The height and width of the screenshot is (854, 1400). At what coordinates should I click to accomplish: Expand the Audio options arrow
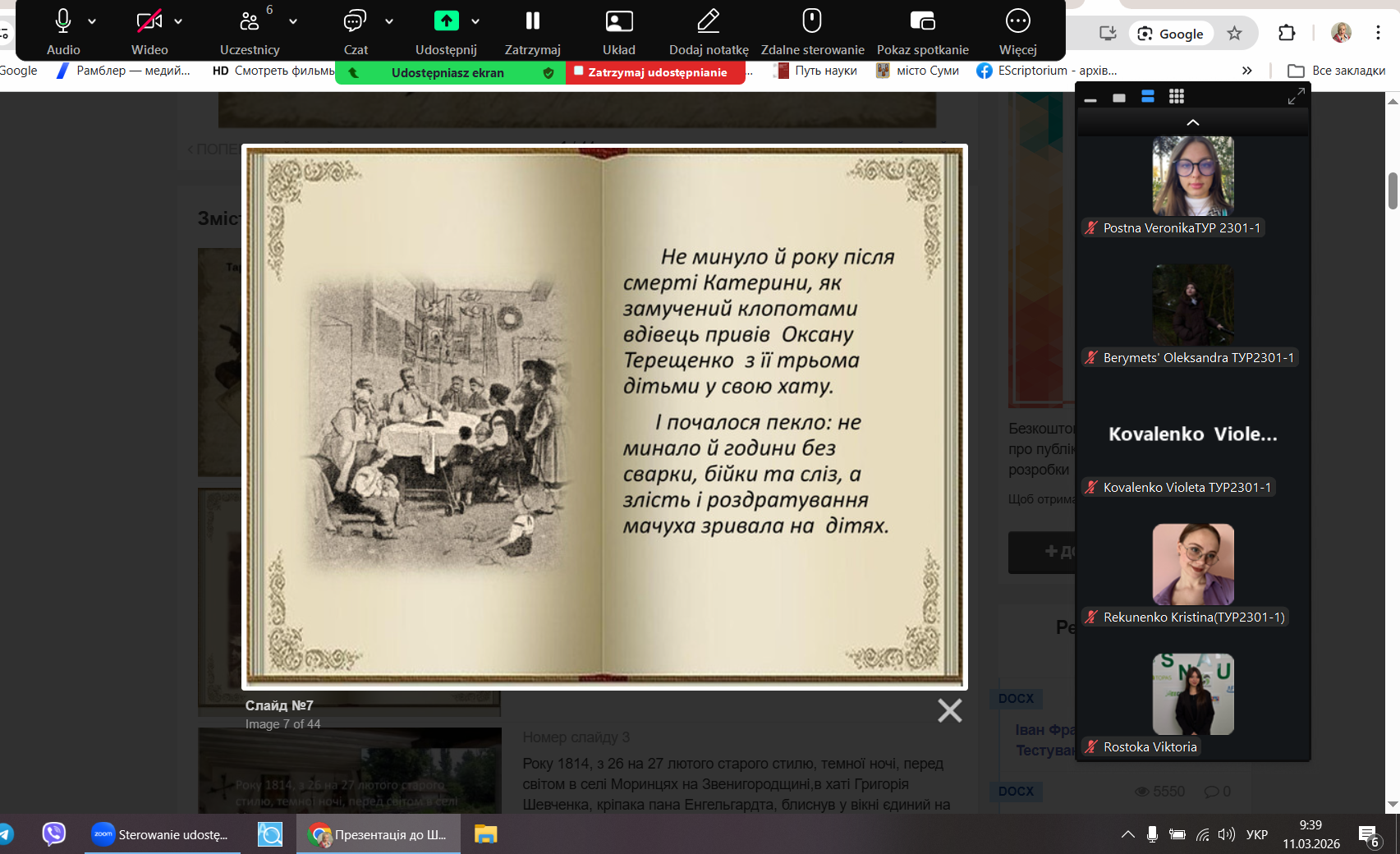coord(92,21)
